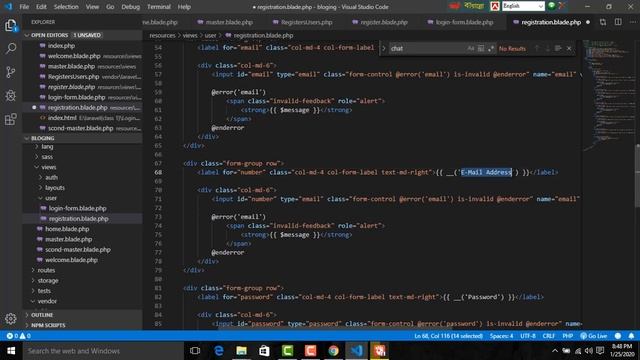Toggle Match Case in find widget

pyautogui.click(x=471, y=48)
